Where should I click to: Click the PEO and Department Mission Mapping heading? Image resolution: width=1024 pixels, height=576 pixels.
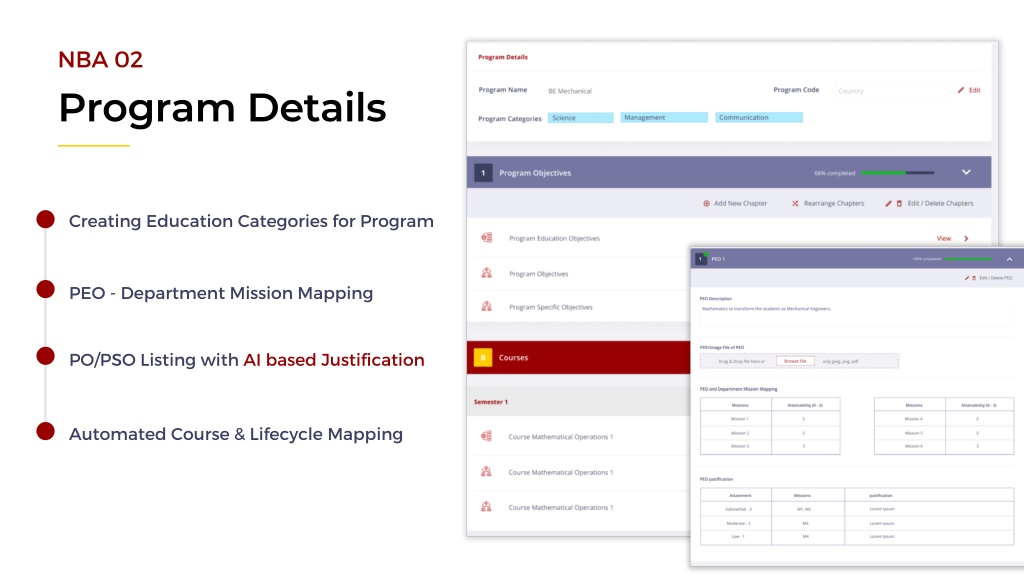click(739, 389)
